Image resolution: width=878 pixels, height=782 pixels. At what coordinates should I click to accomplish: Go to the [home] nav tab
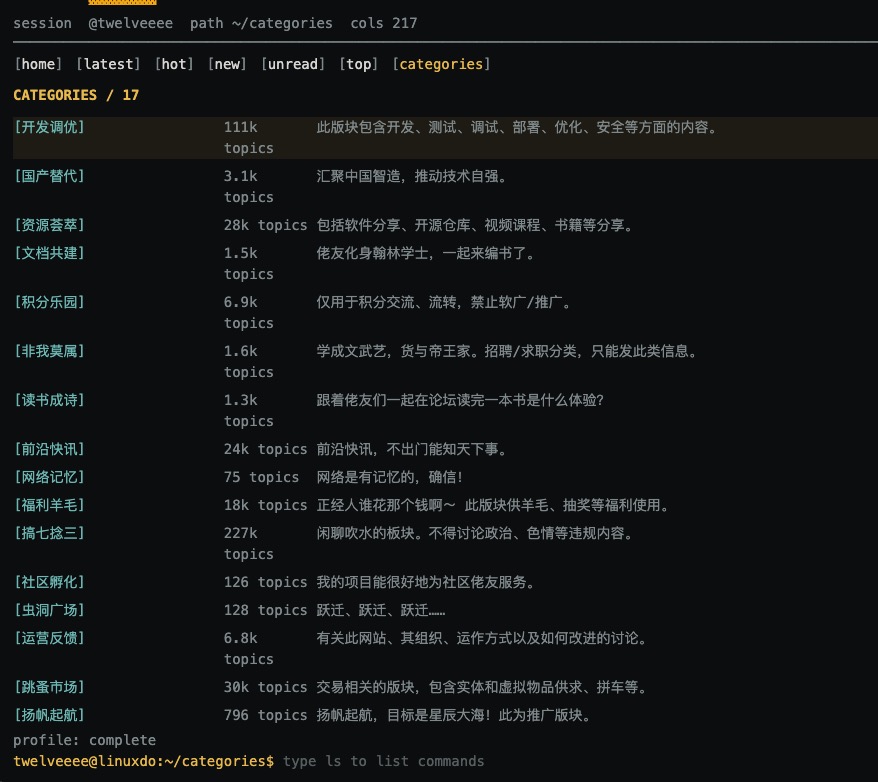click(x=38, y=64)
